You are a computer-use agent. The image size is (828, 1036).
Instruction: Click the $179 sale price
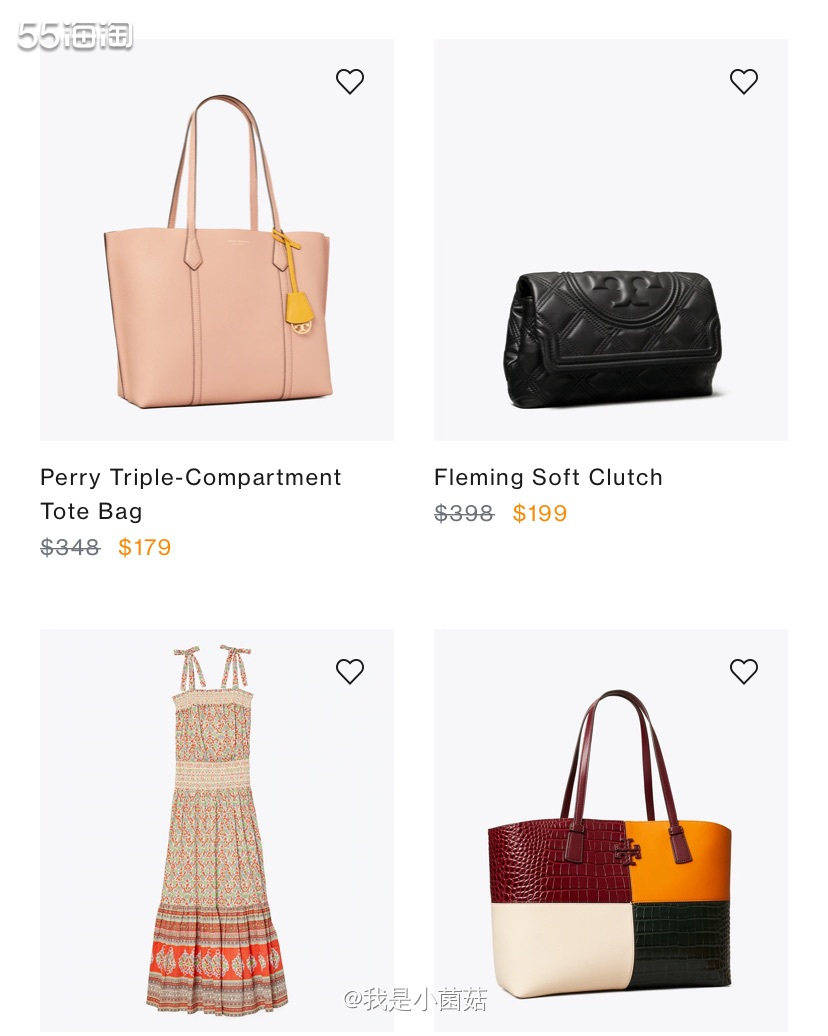145,548
